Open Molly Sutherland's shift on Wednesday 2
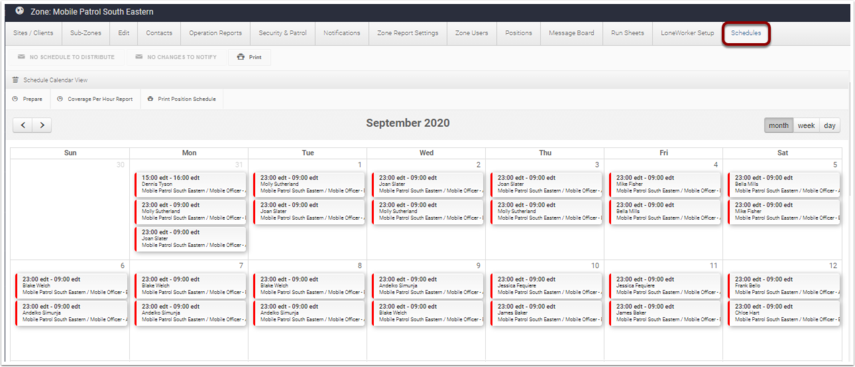This screenshot has height=367, width=855. point(428,212)
